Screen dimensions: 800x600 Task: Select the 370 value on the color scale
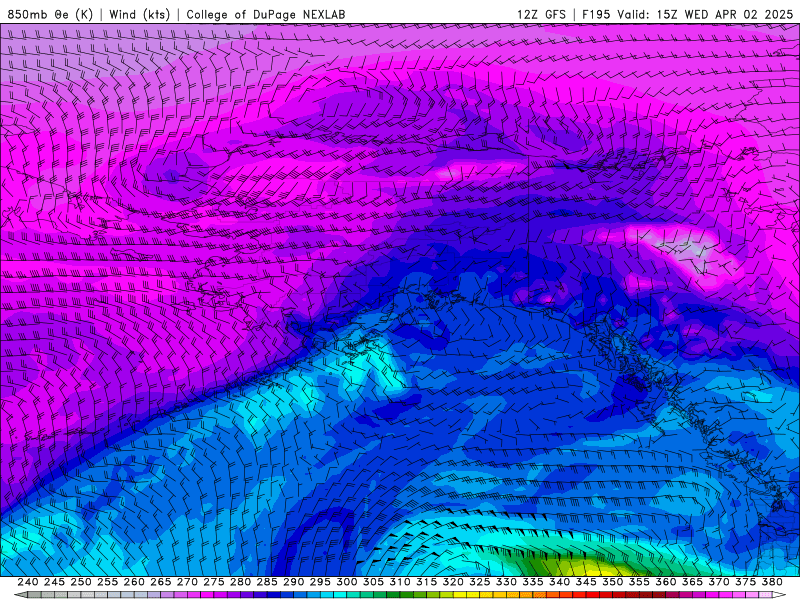(x=719, y=582)
